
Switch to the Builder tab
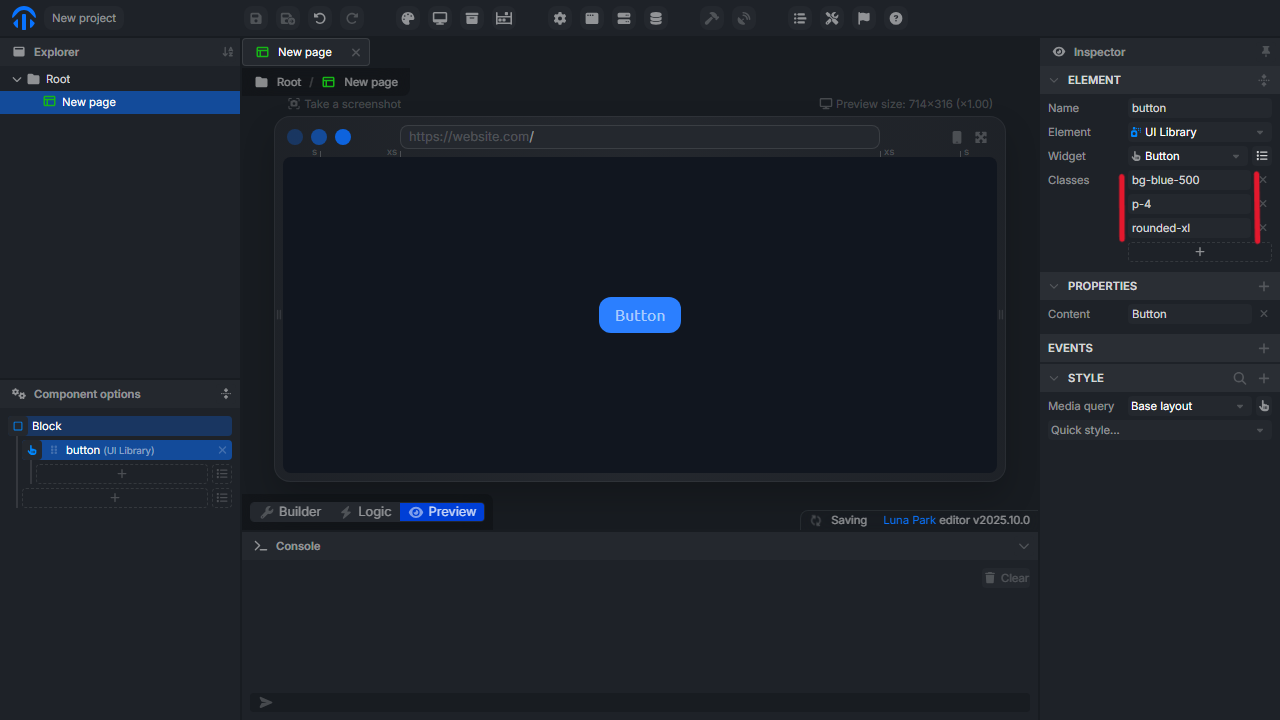pos(290,512)
